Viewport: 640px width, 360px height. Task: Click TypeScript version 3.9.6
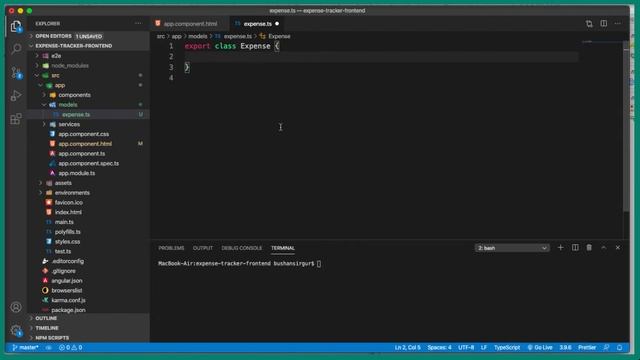[565, 347]
